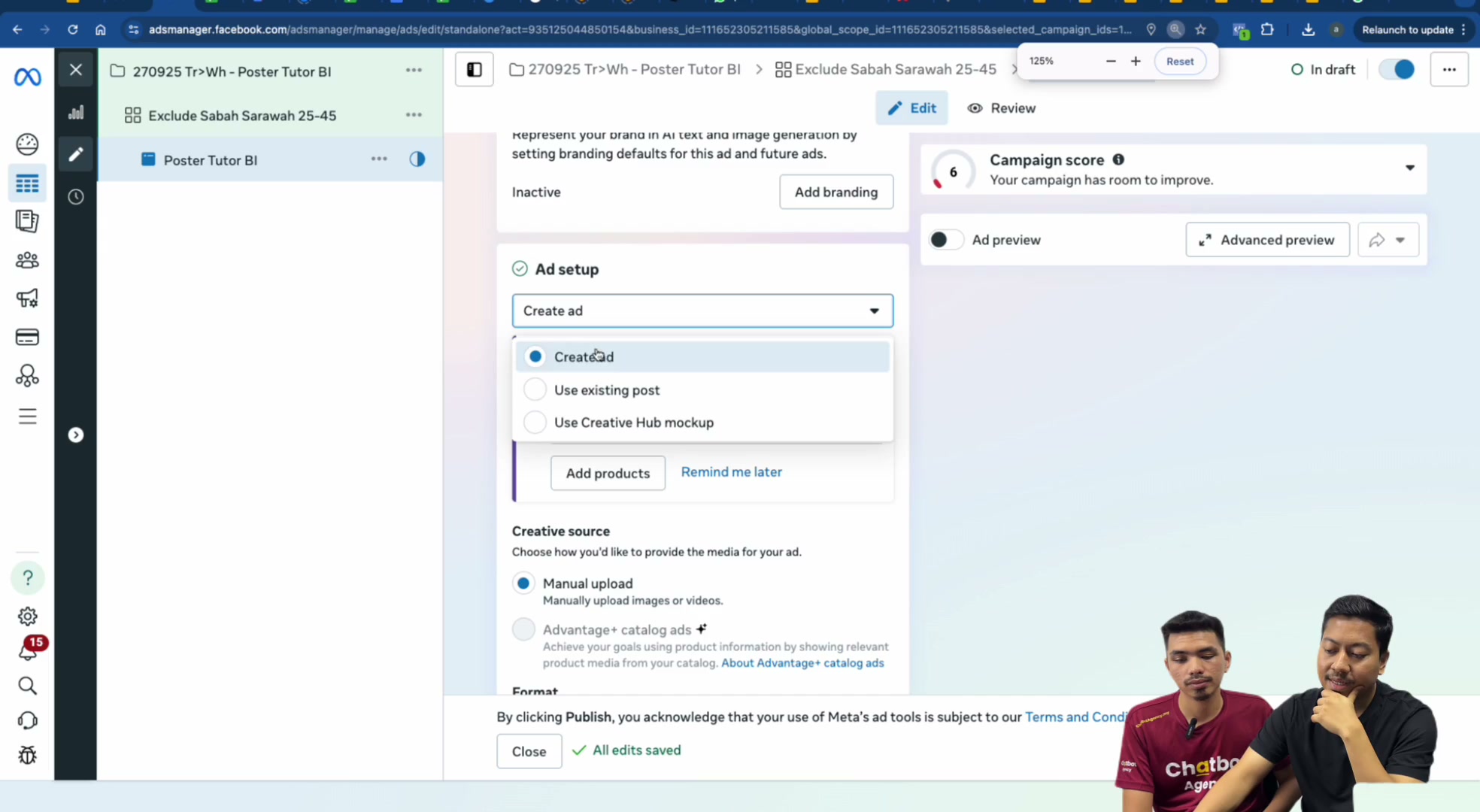Switch to the Review tab
Viewport: 1480px width, 812px height.
pos(1001,108)
